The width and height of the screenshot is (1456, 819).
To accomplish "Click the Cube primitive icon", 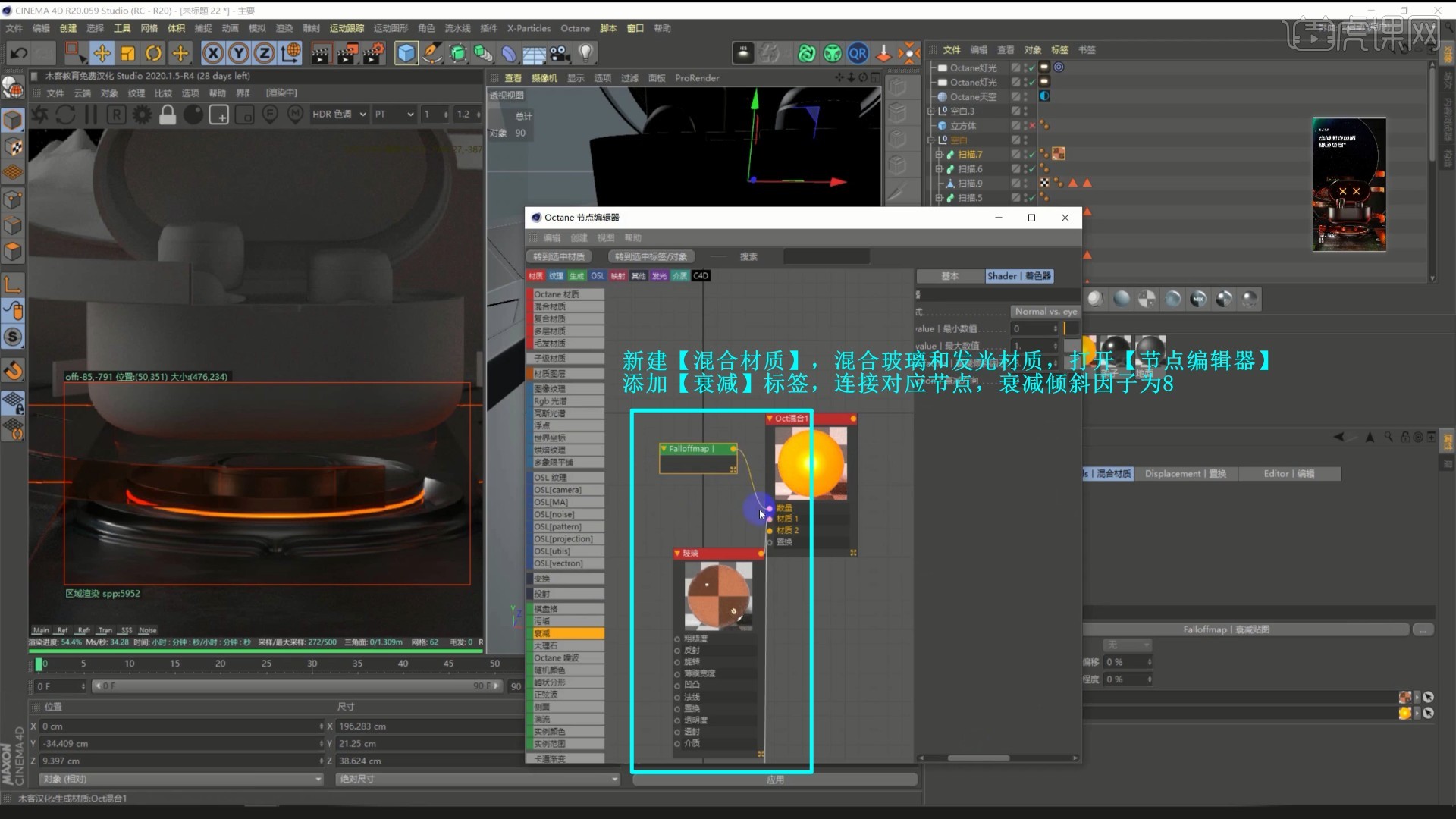I will [x=406, y=53].
